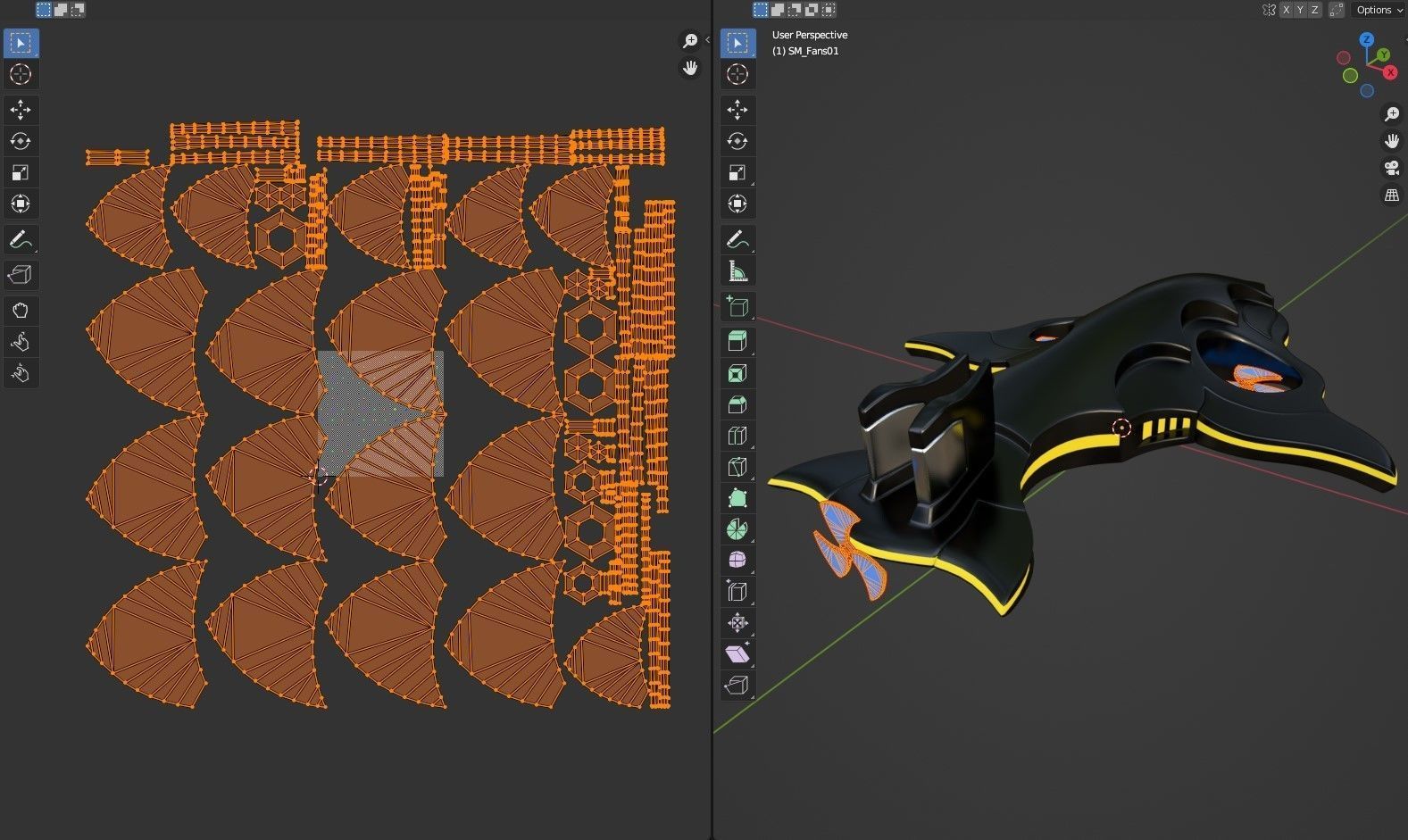This screenshot has height=840, width=1408.
Task: Enable extend selection mode in UV editor
Action: 61,10
